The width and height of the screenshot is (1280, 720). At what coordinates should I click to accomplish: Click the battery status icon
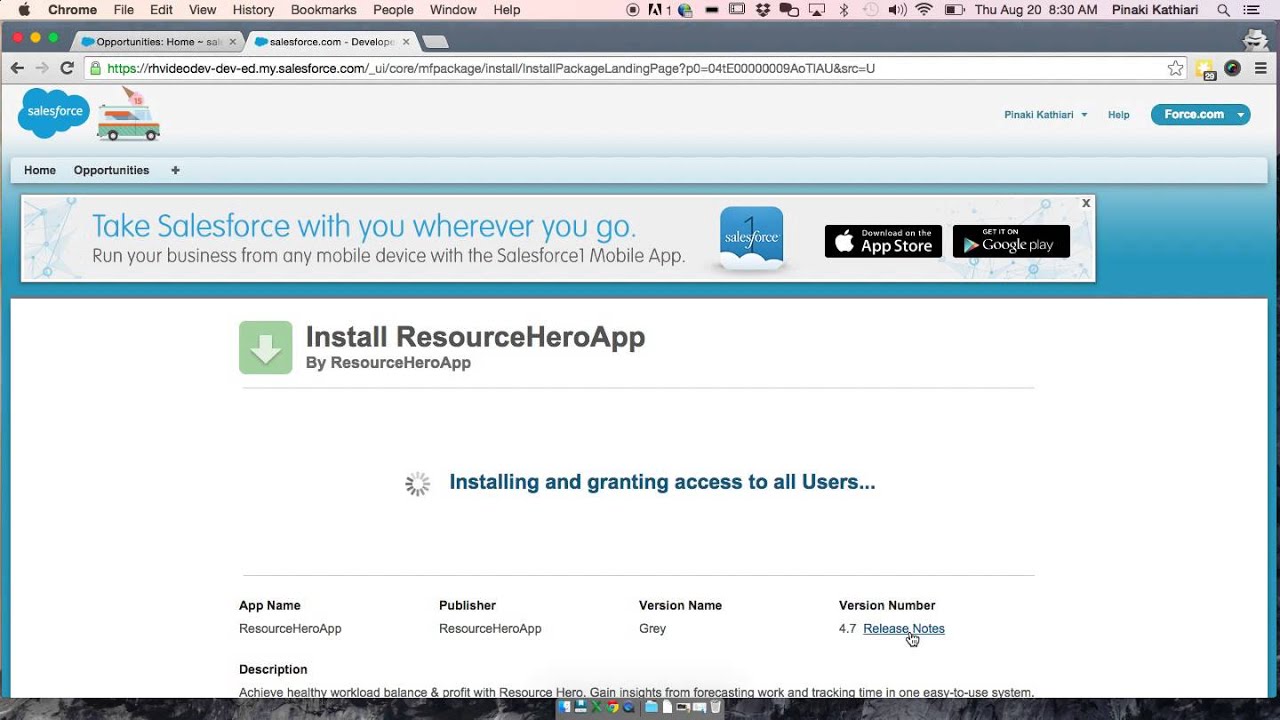coord(954,10)
